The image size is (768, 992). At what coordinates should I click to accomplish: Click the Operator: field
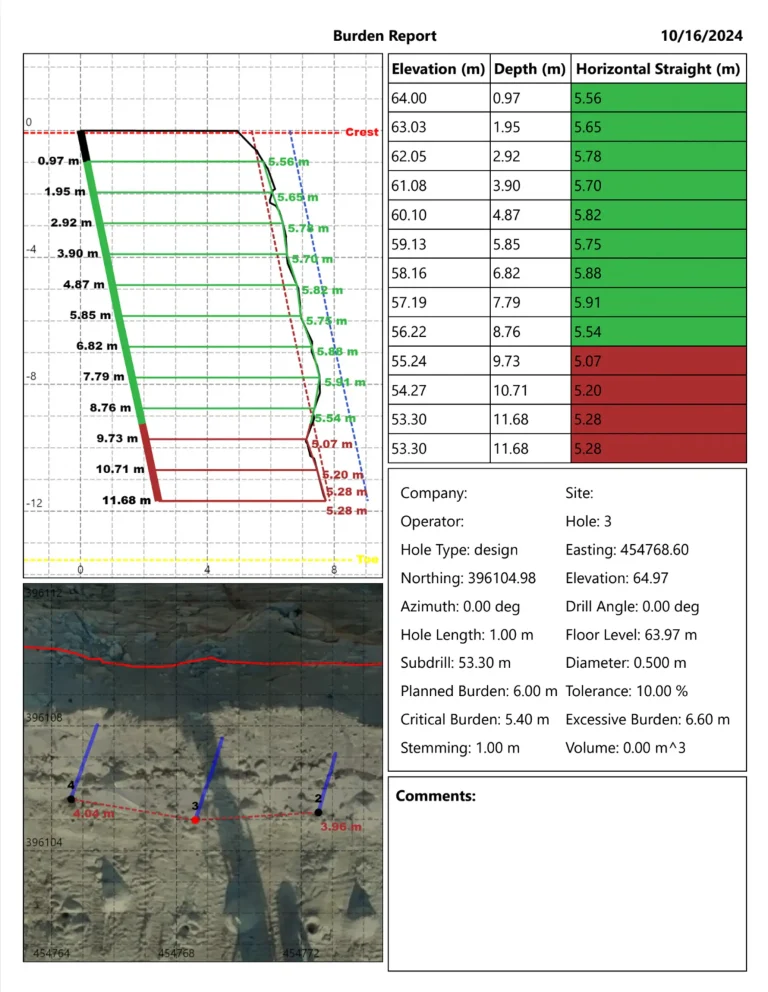pos(431,521)
